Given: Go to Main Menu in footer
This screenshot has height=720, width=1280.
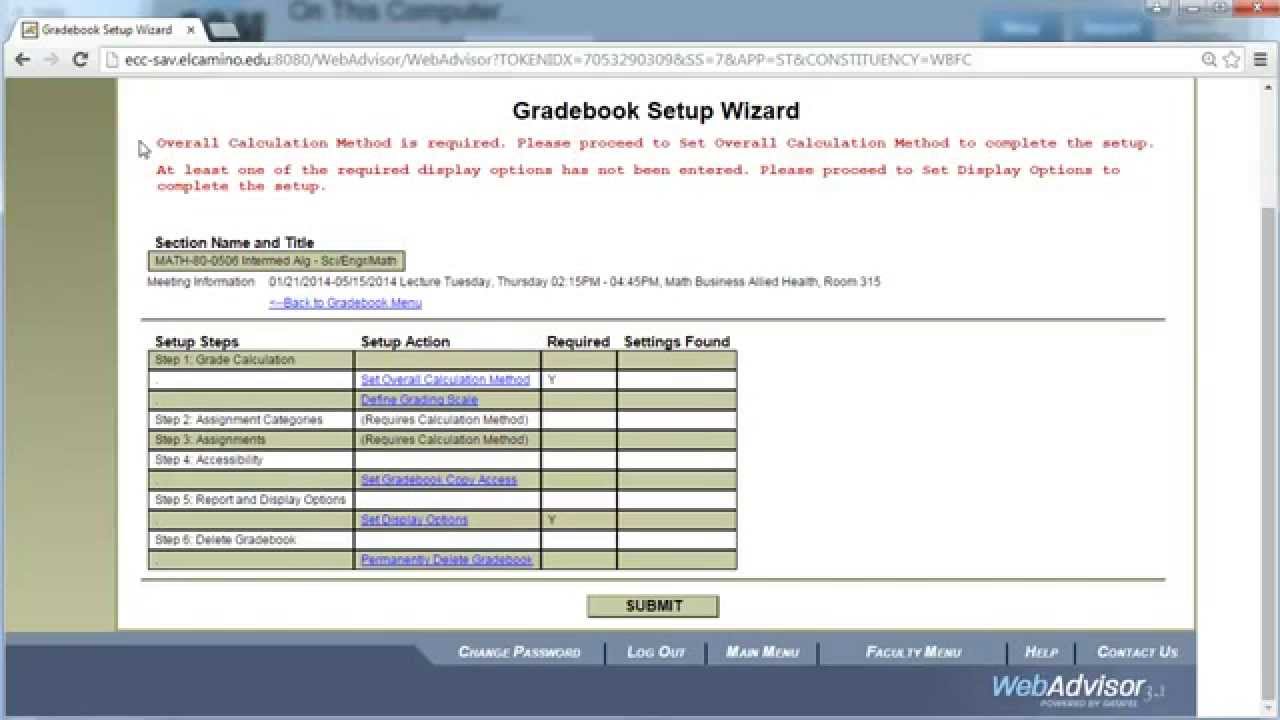Looking at the screenshot, I should coord(762,652).
